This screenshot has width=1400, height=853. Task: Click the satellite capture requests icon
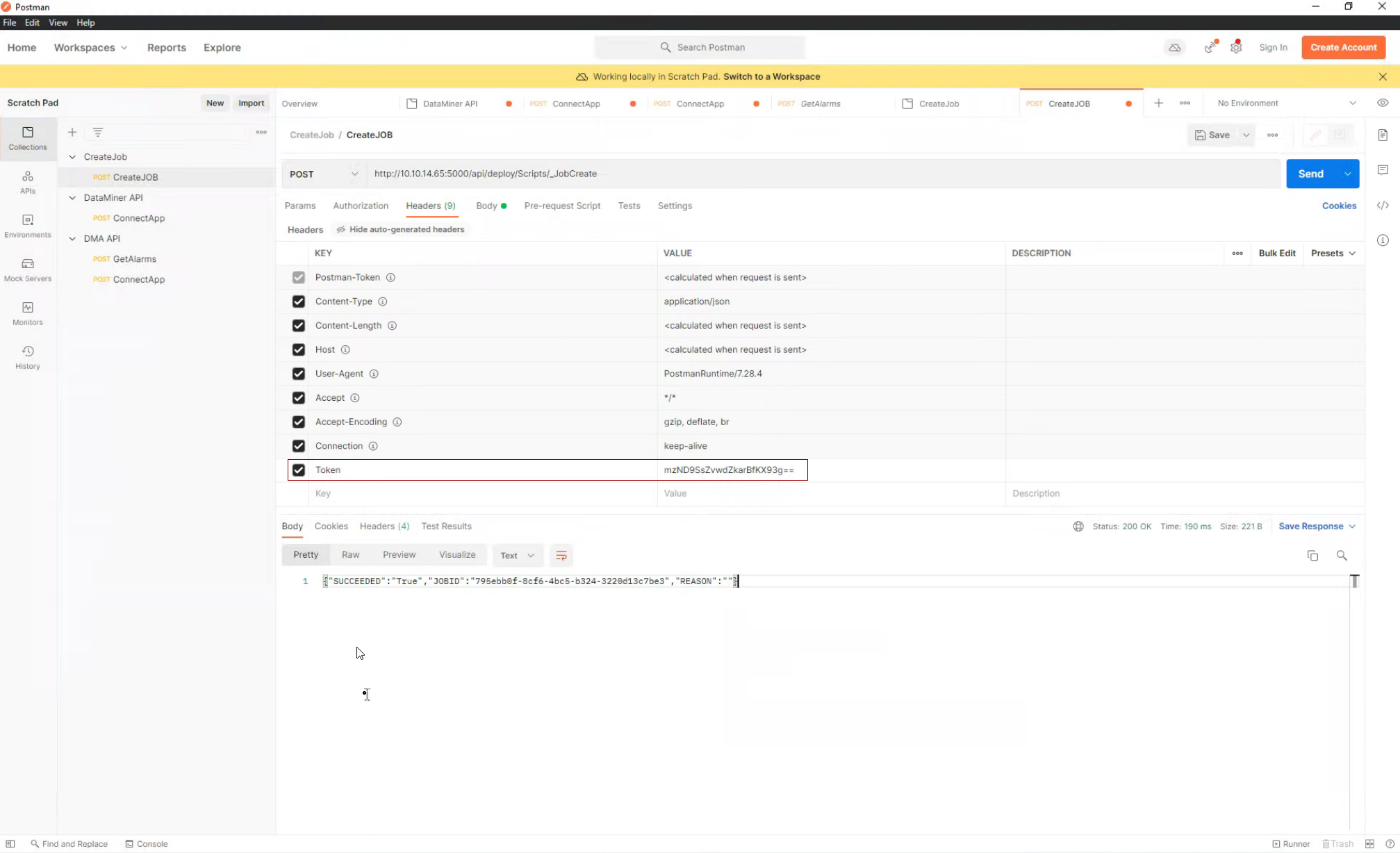pyautogui.click(x=1210, y=47)
